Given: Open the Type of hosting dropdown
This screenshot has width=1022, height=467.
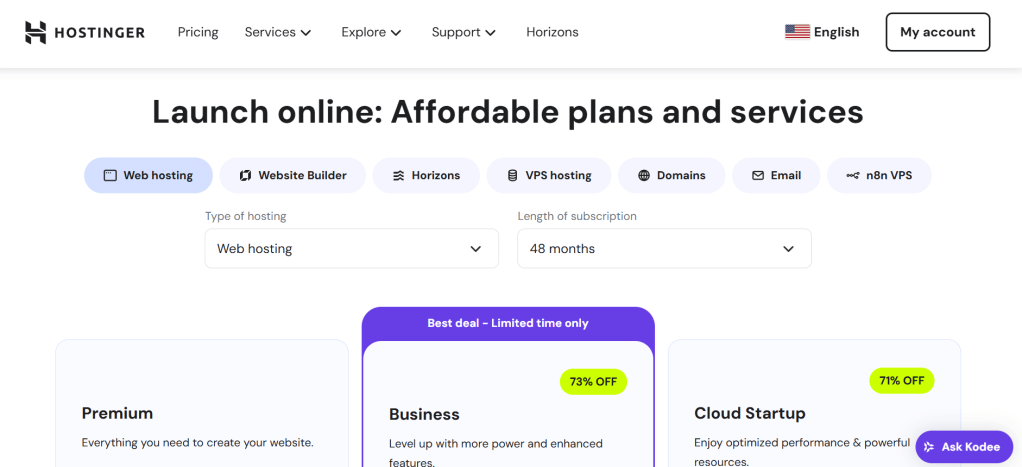Looking at the screenshot, I should coord(351,248).
